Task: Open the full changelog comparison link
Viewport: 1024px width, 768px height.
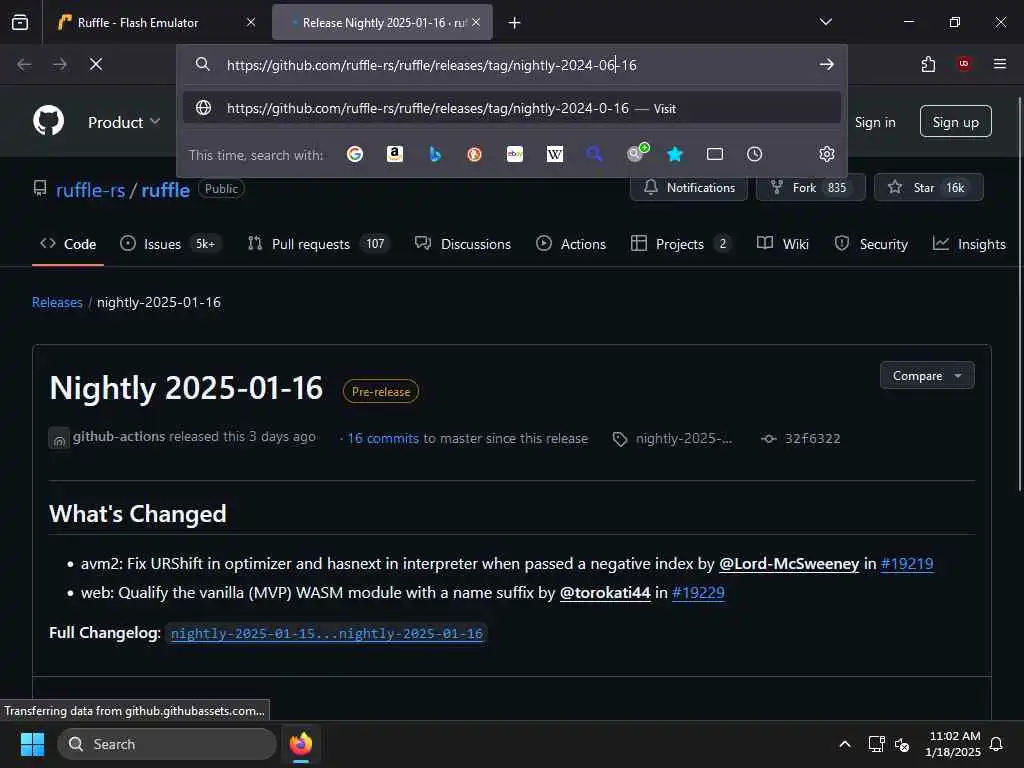Action: [327, 633]
